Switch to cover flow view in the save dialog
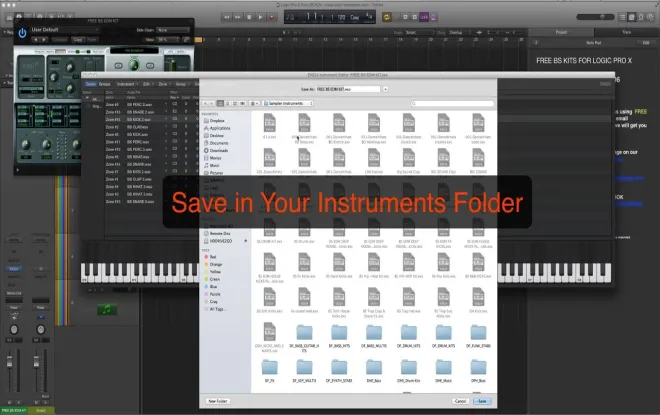660x415 pixels. pos(242,104)
